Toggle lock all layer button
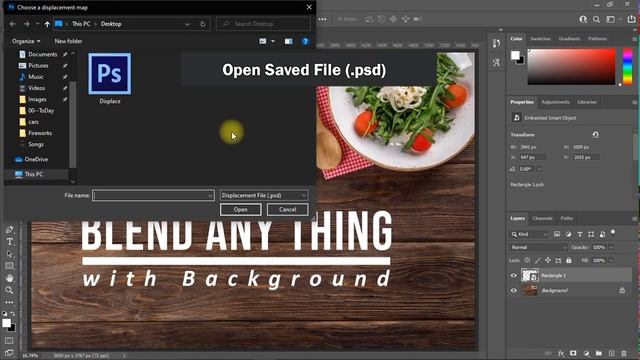This screenshot has width=640, height=360. click(x=569, y=260)
